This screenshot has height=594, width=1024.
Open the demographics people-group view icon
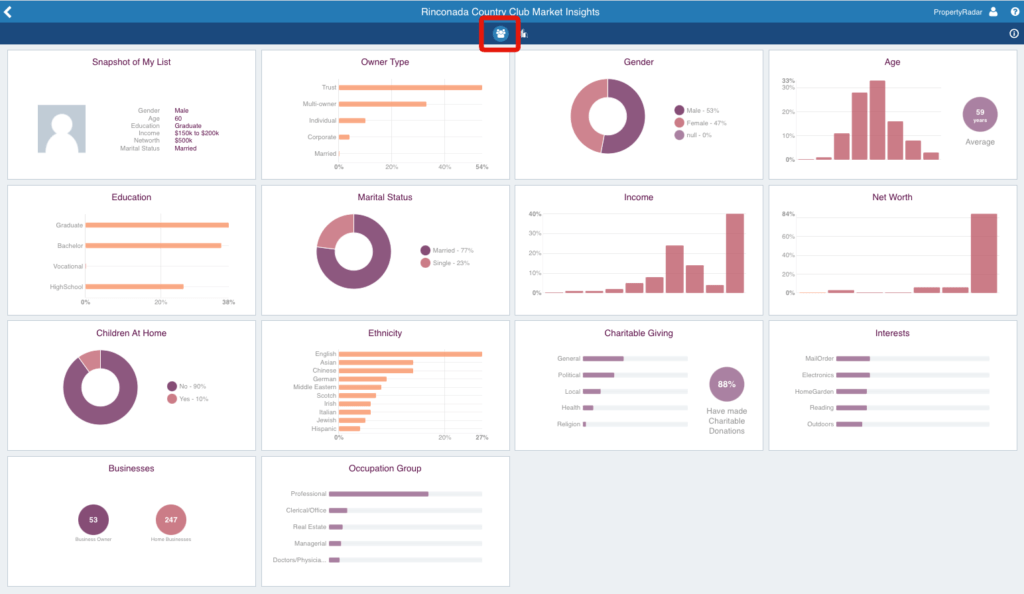(x=500, y=33)
